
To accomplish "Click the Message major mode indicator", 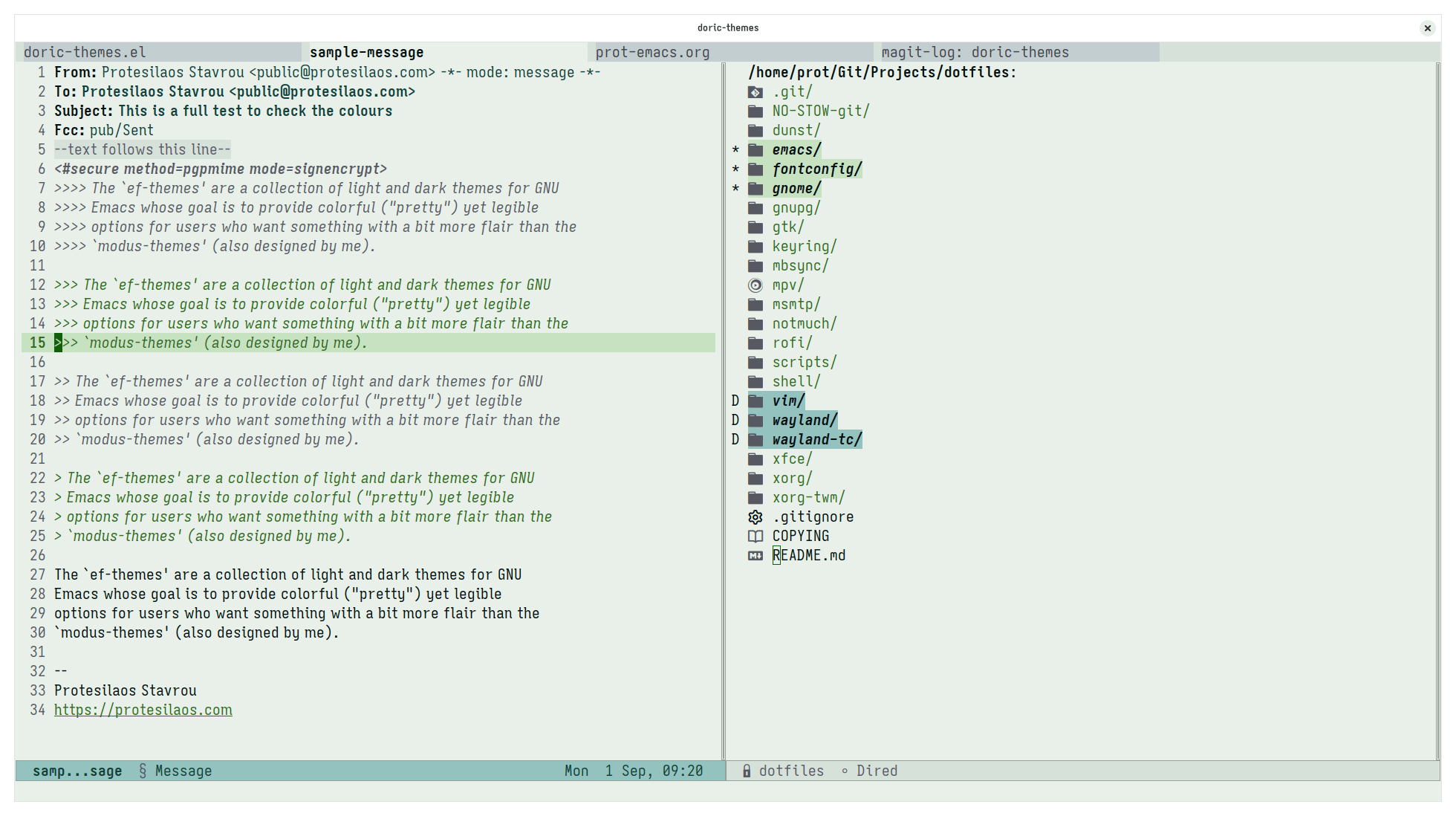I will tap(183, 771).
